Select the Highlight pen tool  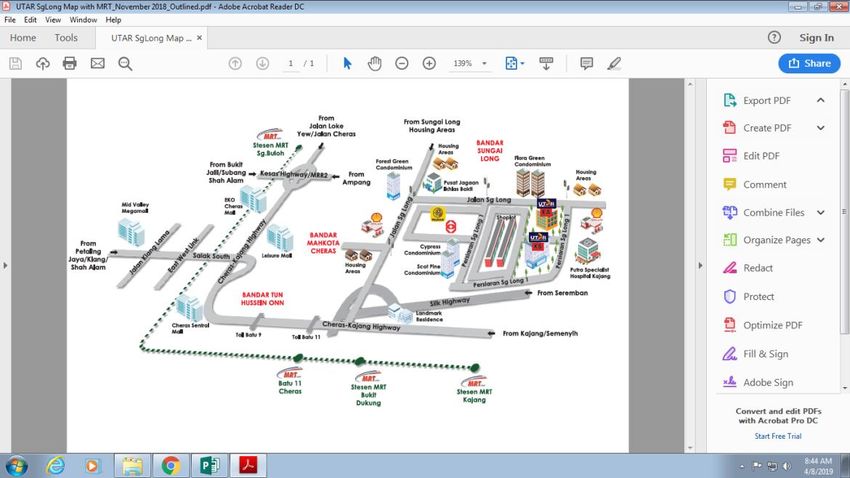tap(614, 63)
